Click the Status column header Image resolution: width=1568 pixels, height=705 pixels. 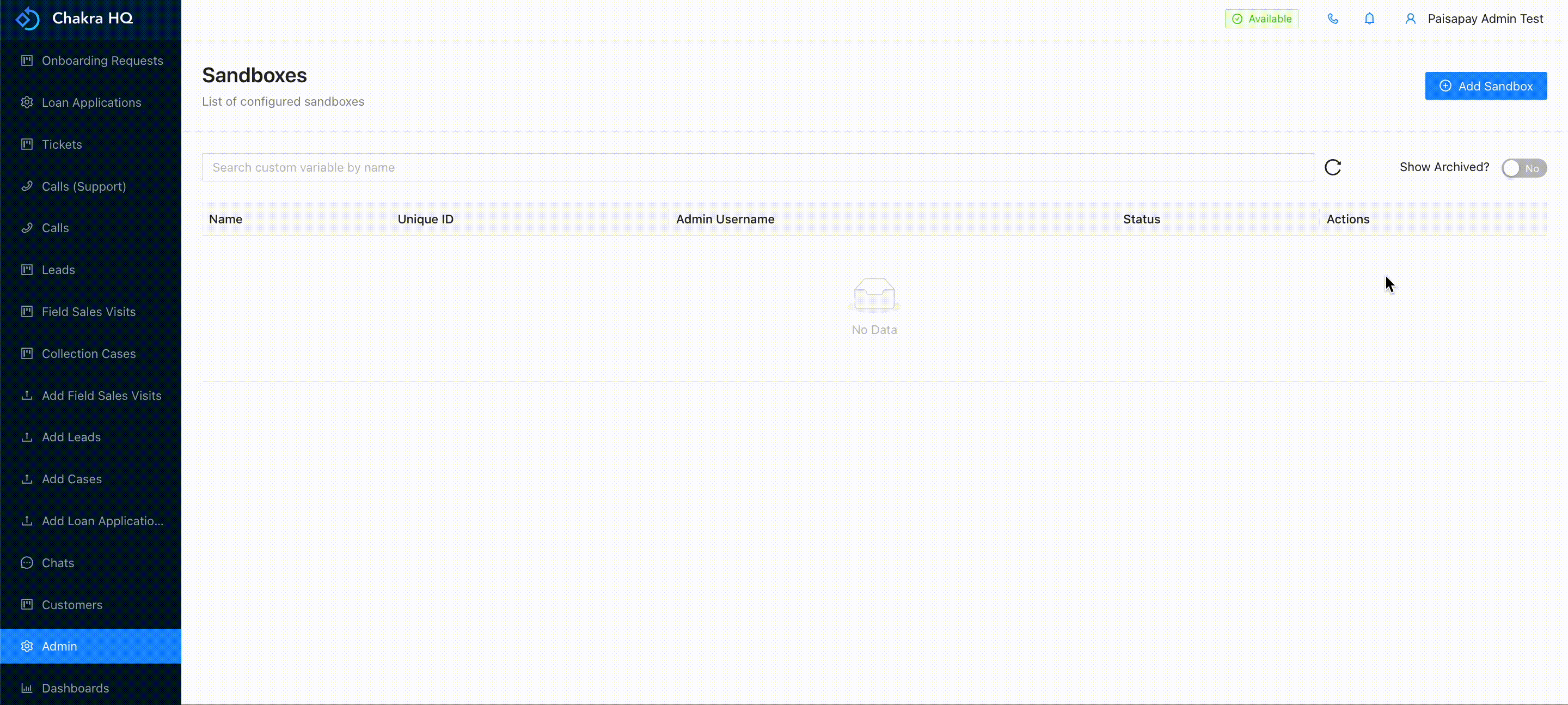[x=1141, y=220]
